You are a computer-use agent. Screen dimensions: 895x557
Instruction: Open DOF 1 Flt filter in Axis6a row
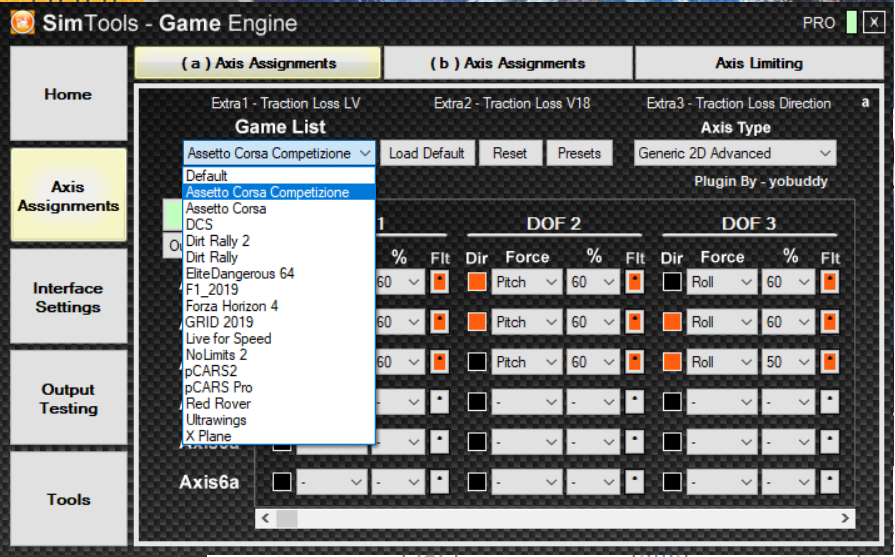point(440,482)
